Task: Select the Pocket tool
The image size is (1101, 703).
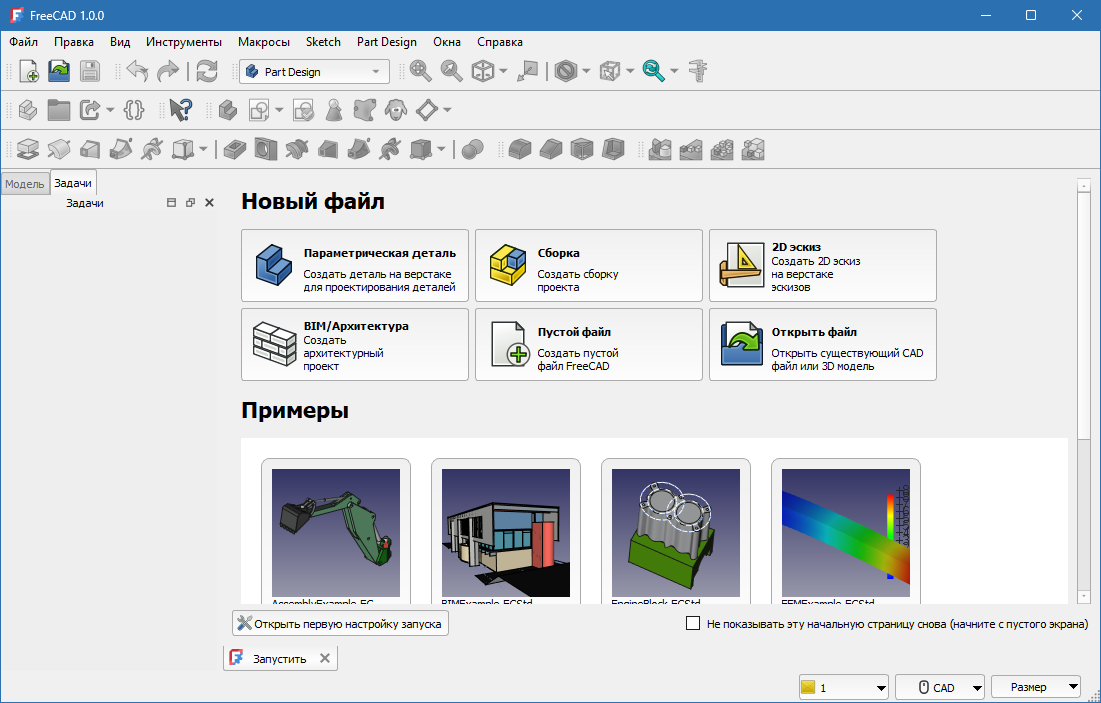Action: pyautogui.click(x=233, y=148)
